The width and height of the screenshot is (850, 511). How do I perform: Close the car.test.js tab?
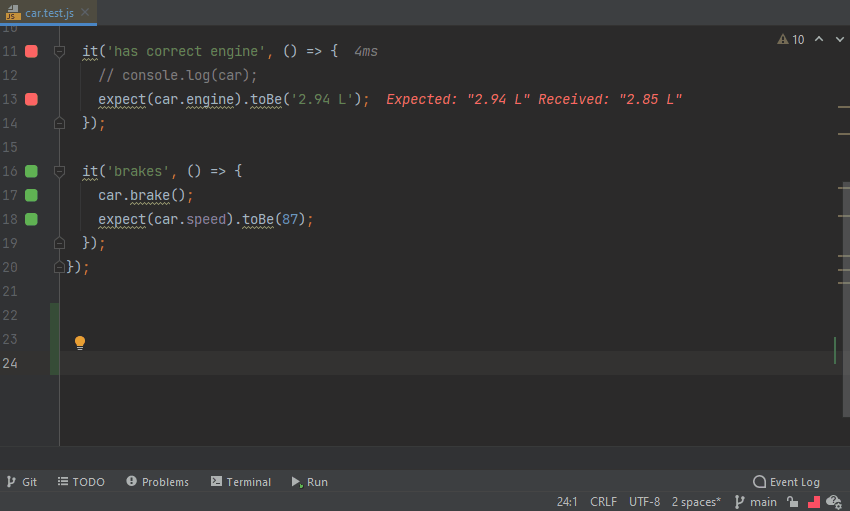[x=84, y=12]
